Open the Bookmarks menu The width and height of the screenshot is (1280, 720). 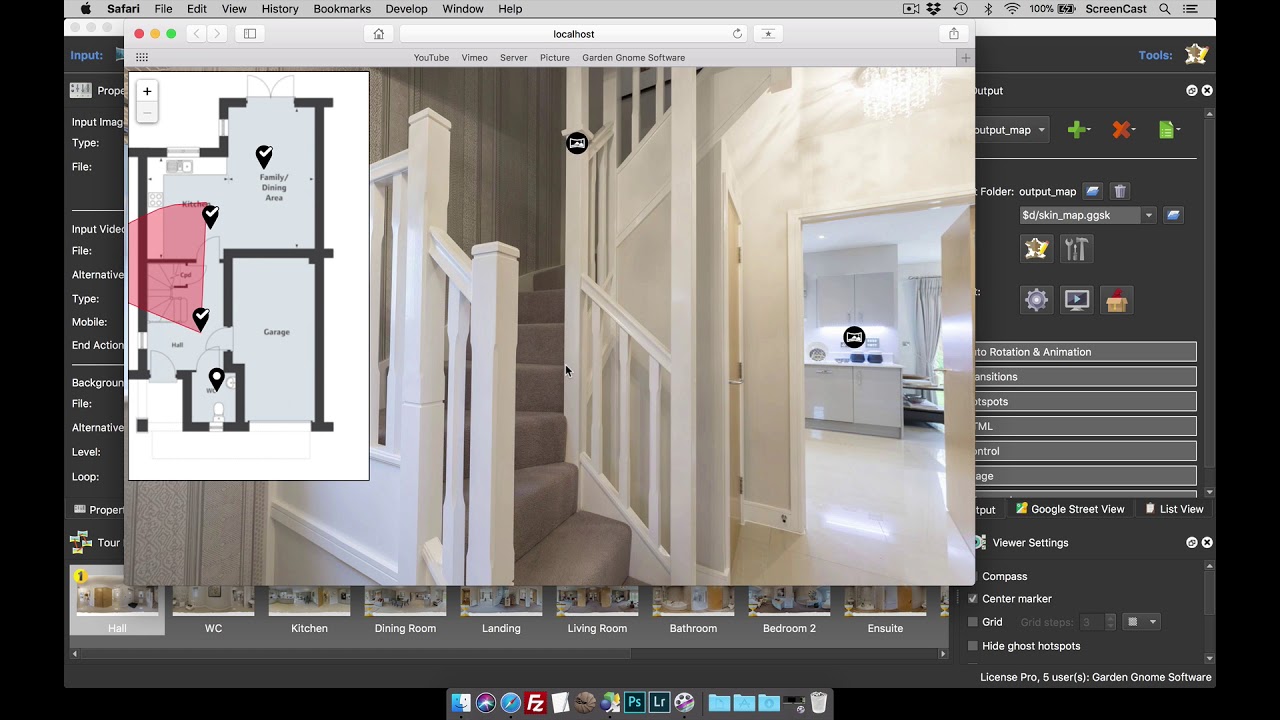point(342,9)
